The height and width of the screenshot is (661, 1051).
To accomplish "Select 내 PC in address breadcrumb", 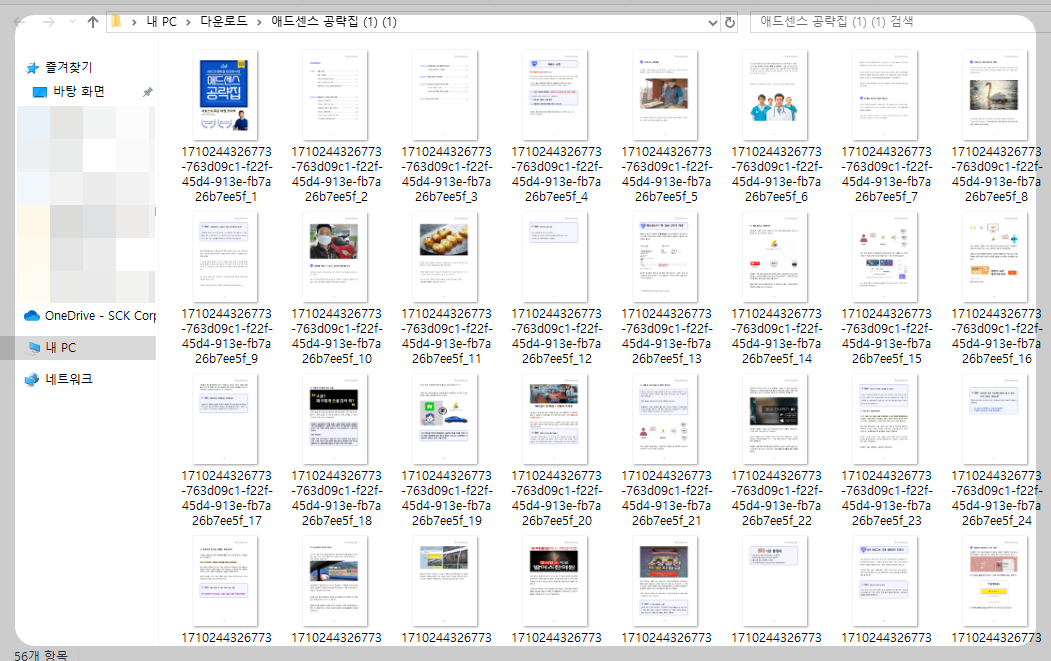I will 162,21.
